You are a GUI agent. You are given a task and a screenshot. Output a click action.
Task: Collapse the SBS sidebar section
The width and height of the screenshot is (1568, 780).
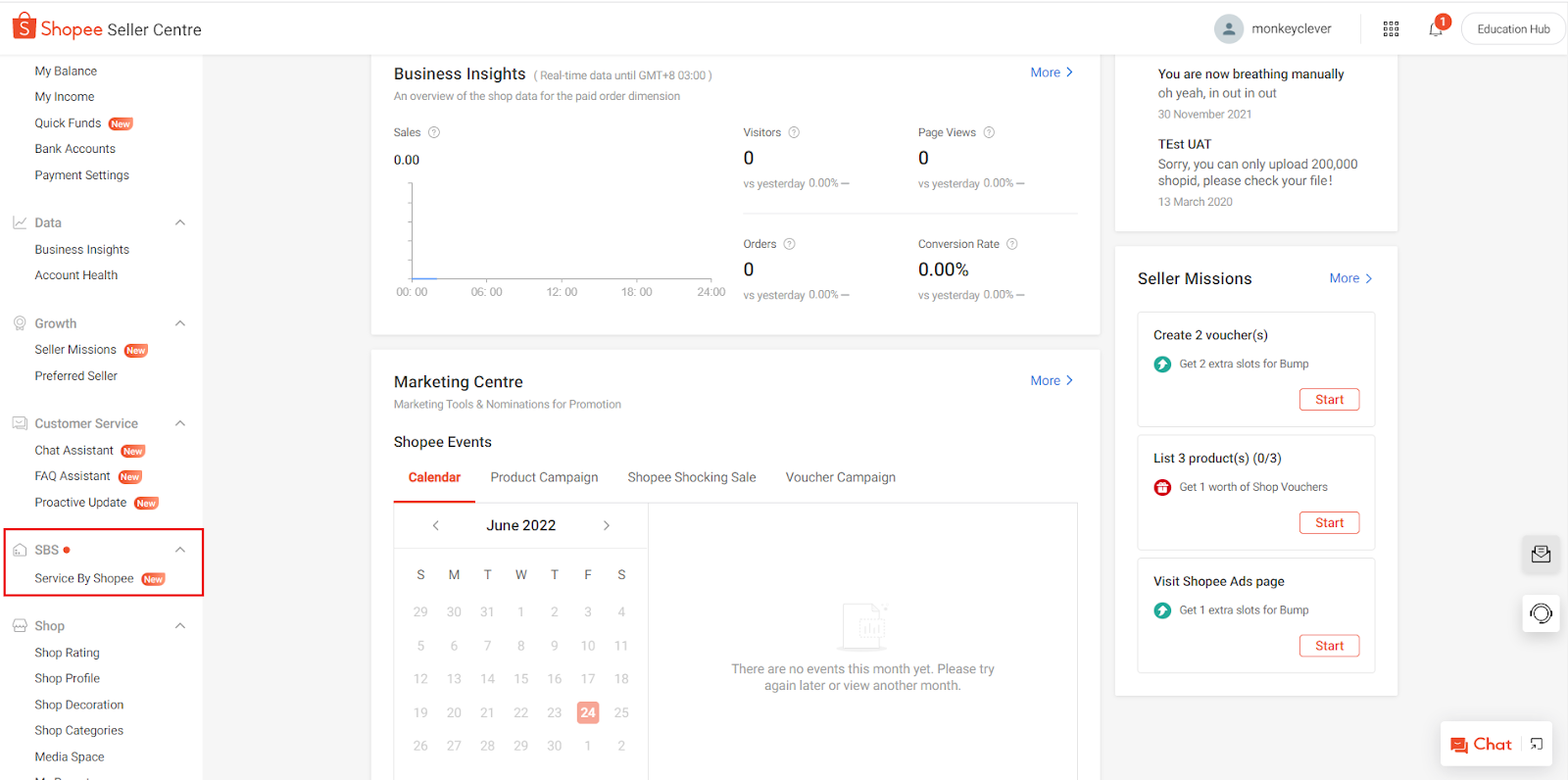coord(180,550)
